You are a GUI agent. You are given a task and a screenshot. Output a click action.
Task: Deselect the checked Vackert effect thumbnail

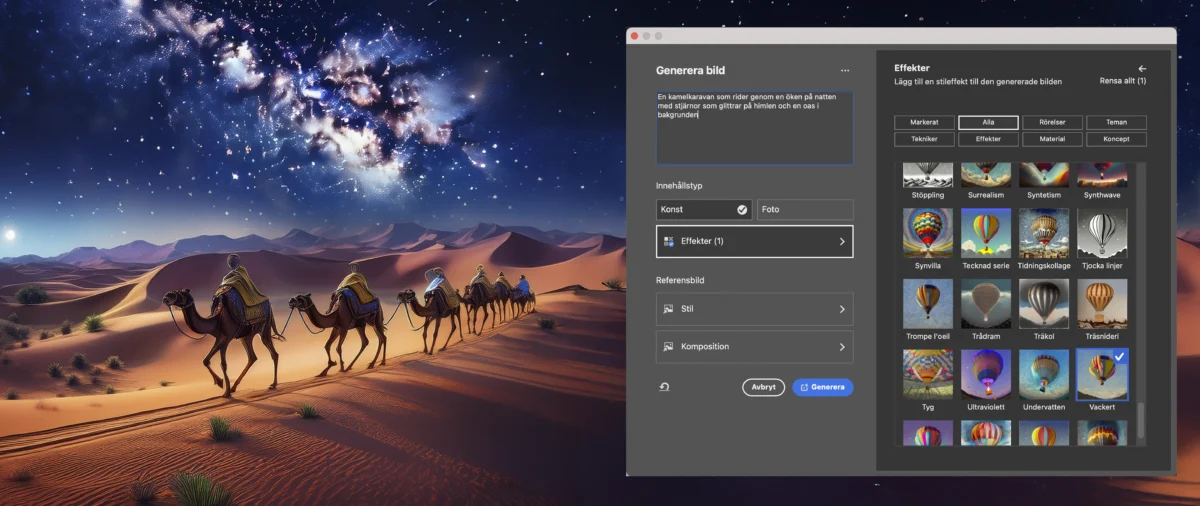tap(1102, 373)
